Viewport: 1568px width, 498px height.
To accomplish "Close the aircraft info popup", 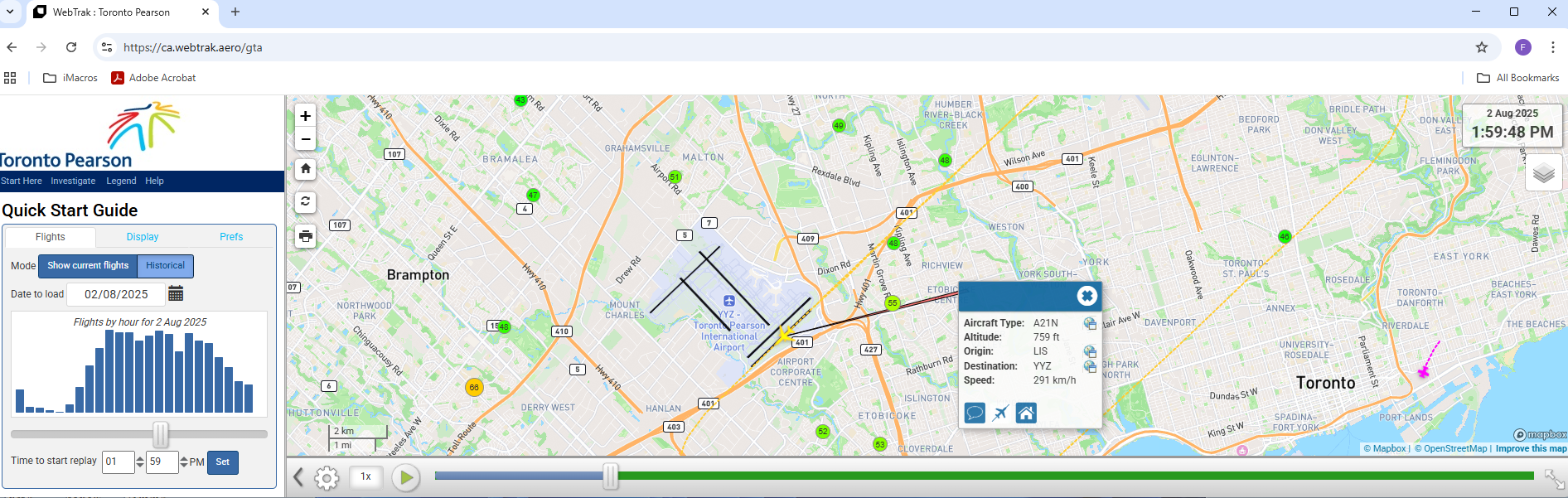I will [1086, 296].
